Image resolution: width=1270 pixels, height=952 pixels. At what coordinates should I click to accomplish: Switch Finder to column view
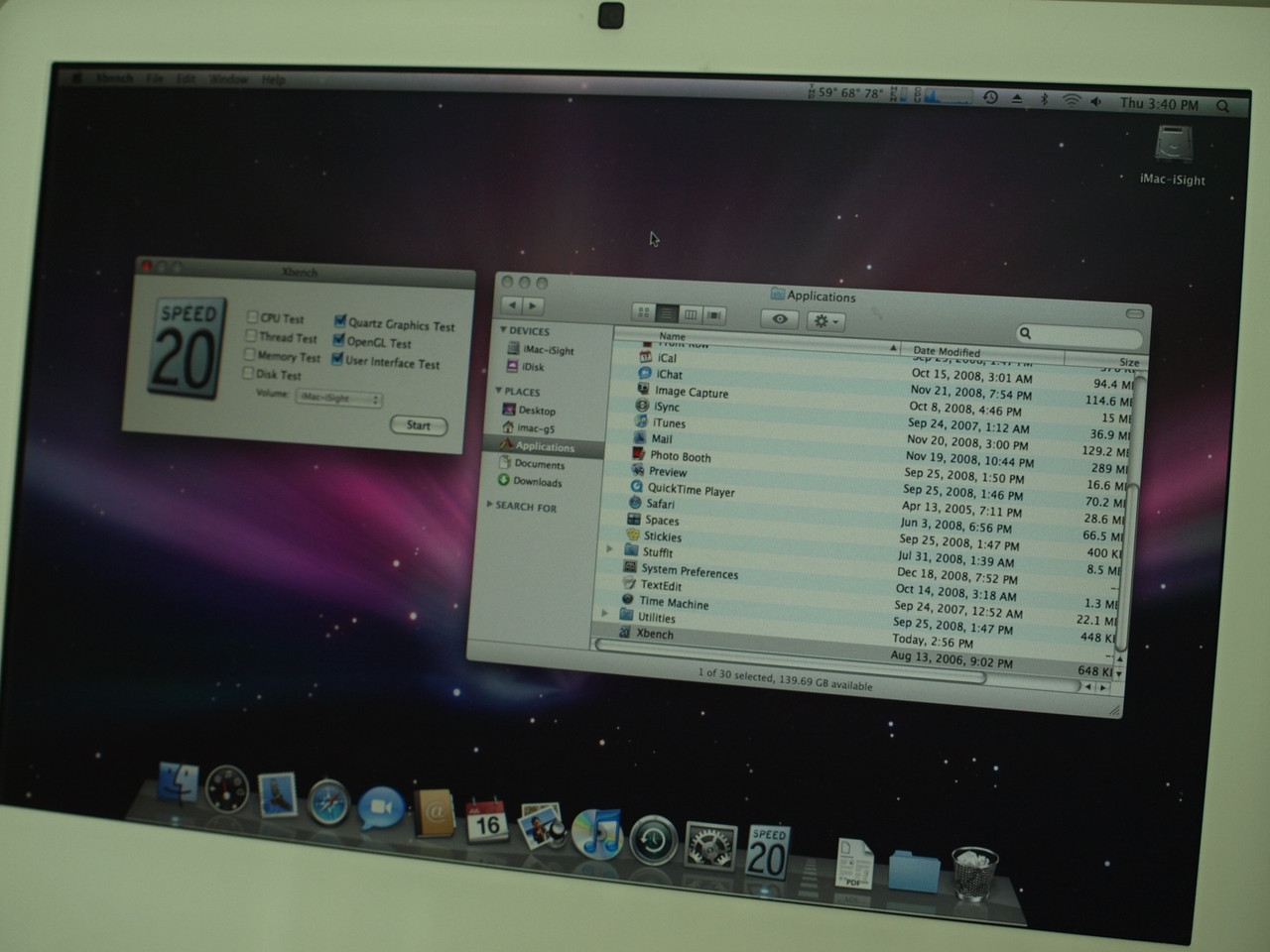click(x=690, y=314)
